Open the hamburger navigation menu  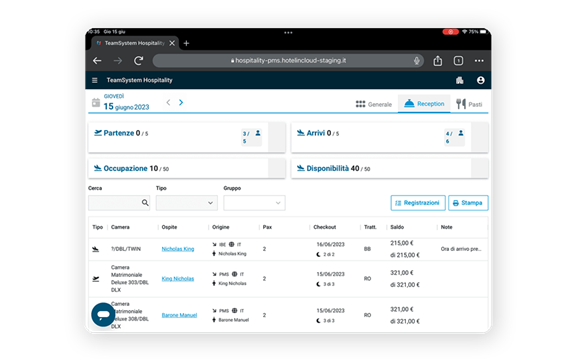(95, 80)
